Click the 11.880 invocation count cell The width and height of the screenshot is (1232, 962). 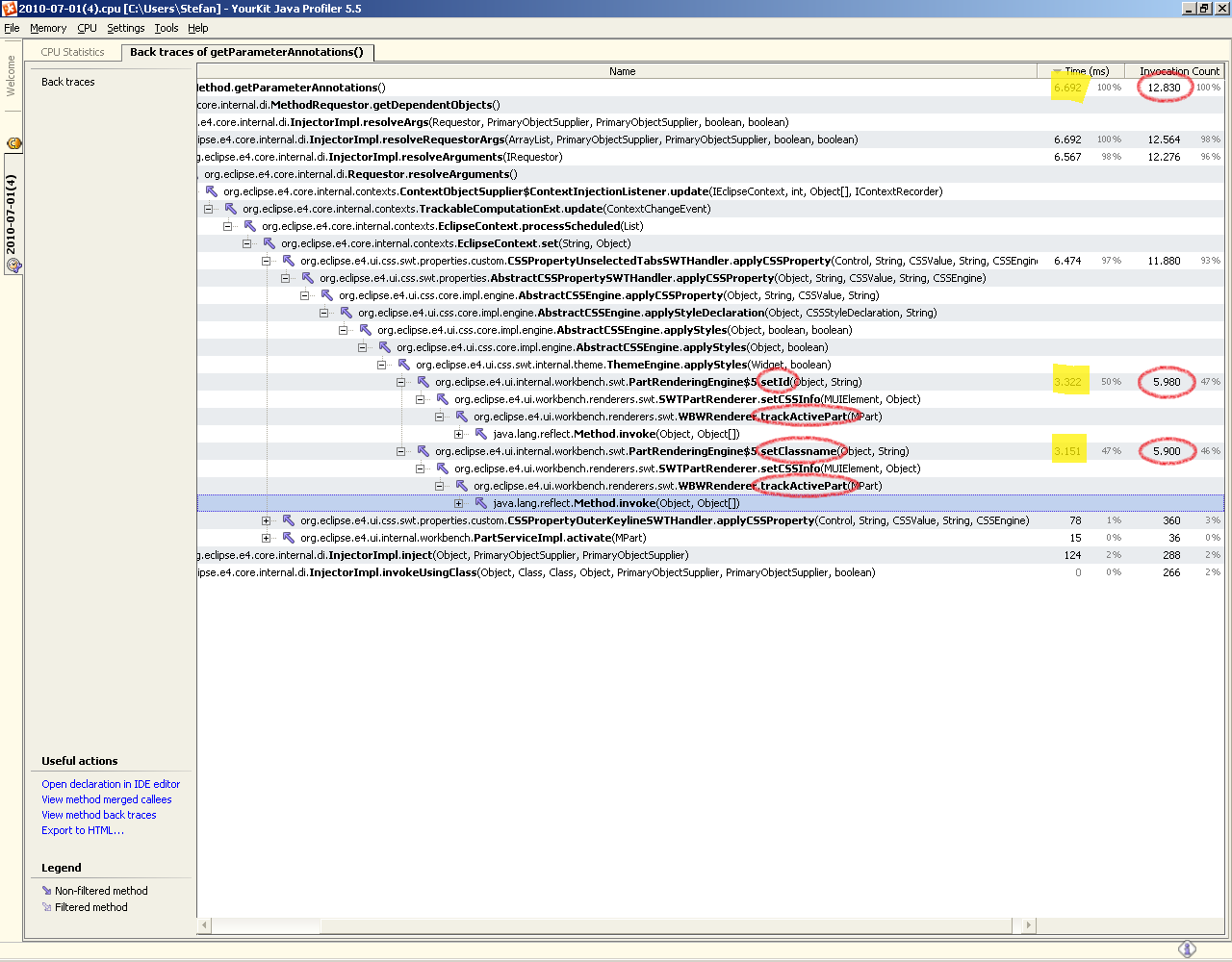(1164, 261)
